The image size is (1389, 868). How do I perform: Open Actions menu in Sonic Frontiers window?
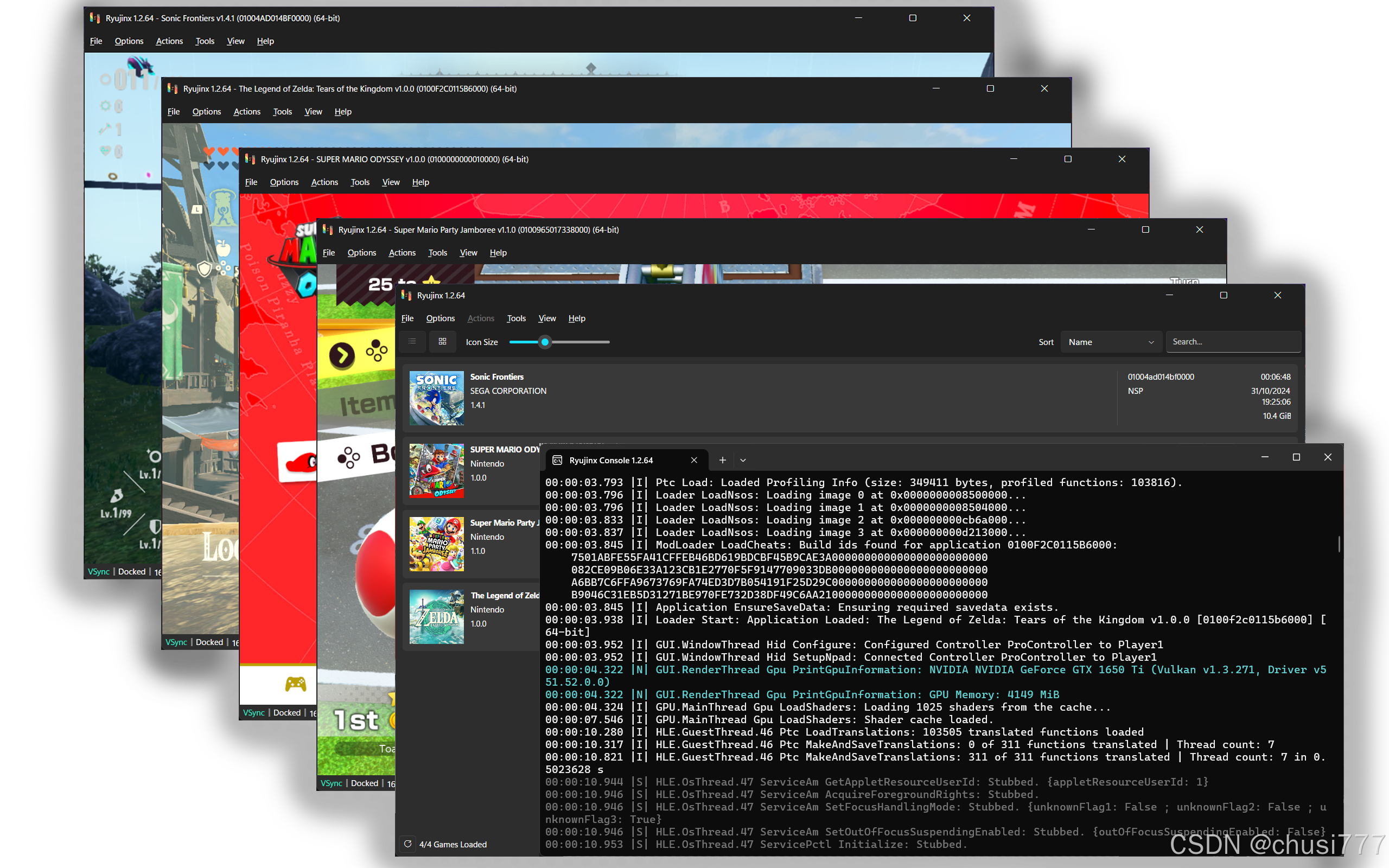(x=169, y=41)
